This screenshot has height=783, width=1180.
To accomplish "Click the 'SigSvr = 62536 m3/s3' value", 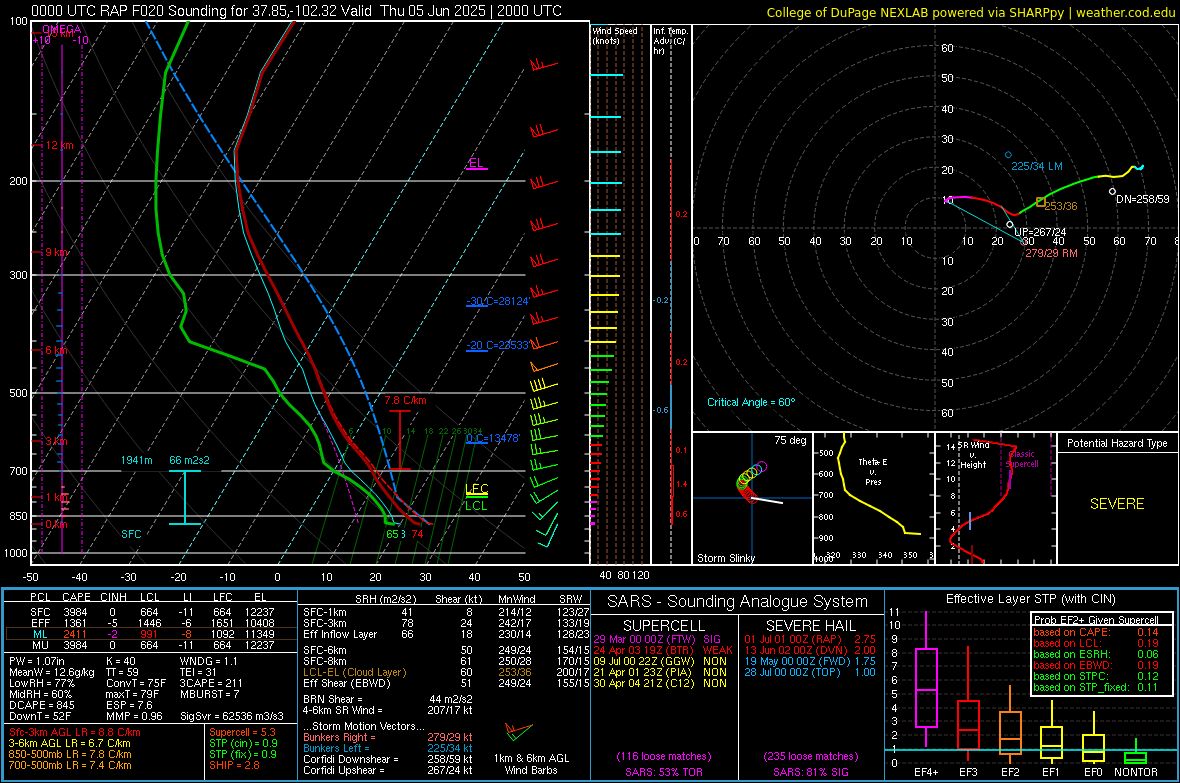I will [x=232, y=716].
